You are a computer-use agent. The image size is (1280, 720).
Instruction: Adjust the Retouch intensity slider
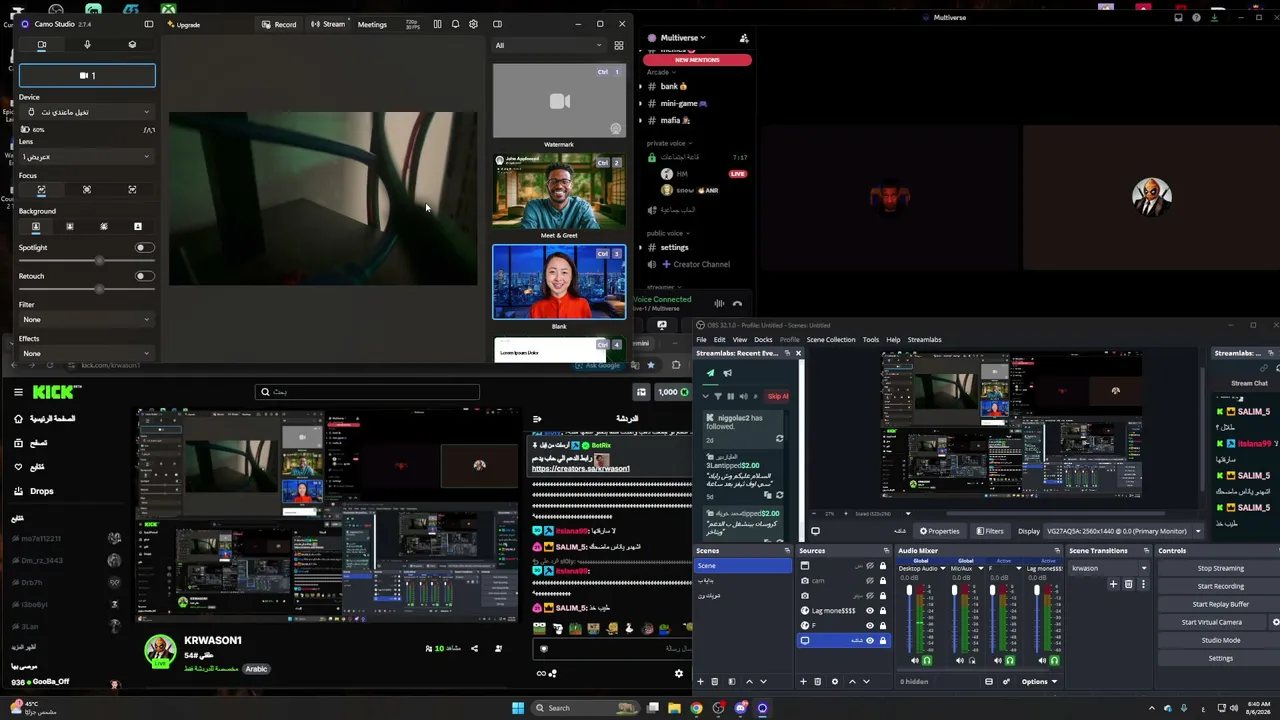[87, 289]
